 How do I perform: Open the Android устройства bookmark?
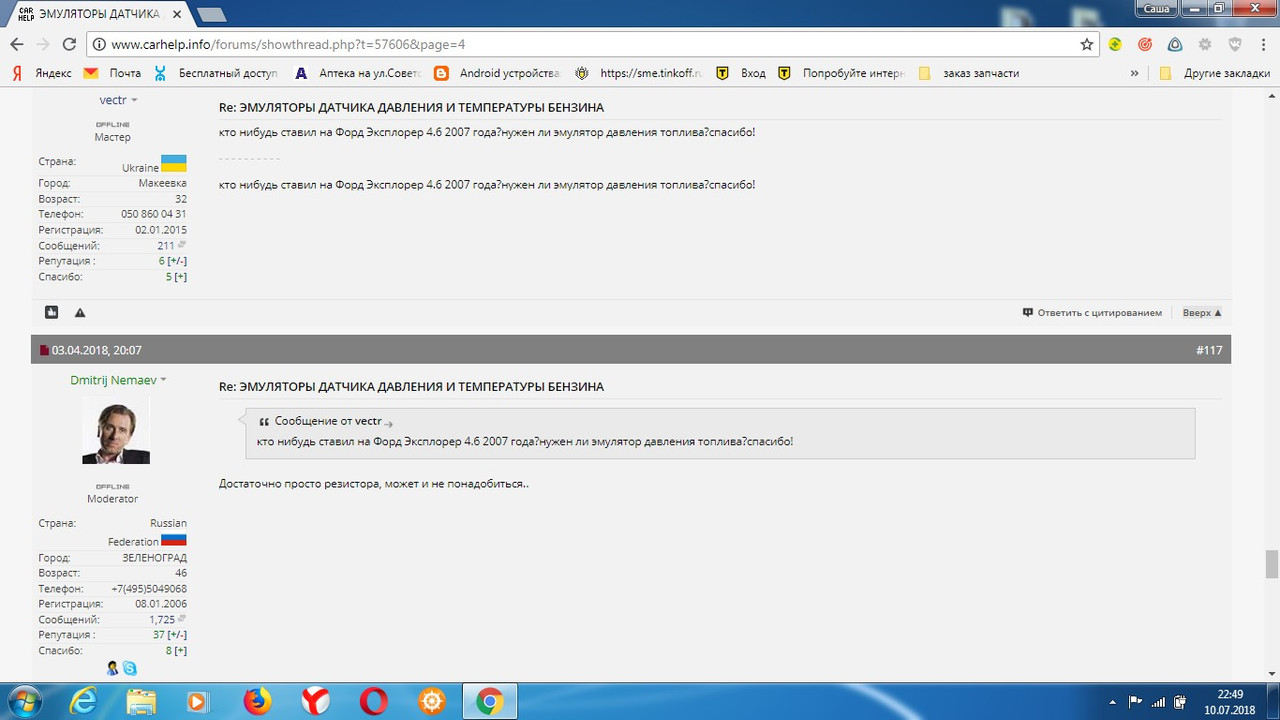(497, 73)
